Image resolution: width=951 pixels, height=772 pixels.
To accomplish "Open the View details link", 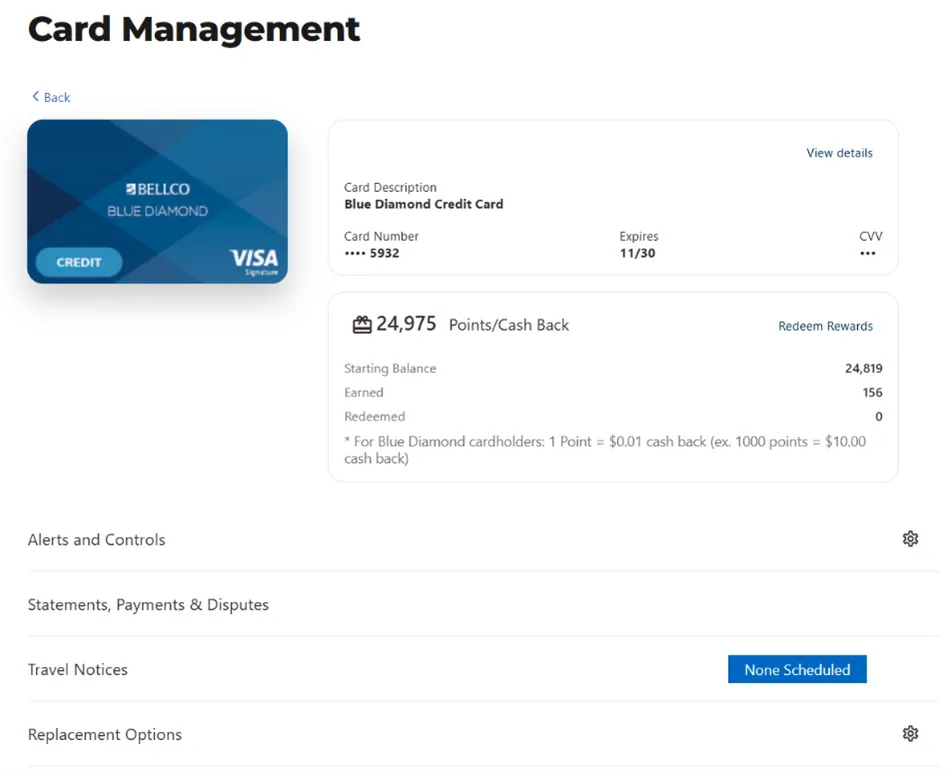I will pos(839,153).
